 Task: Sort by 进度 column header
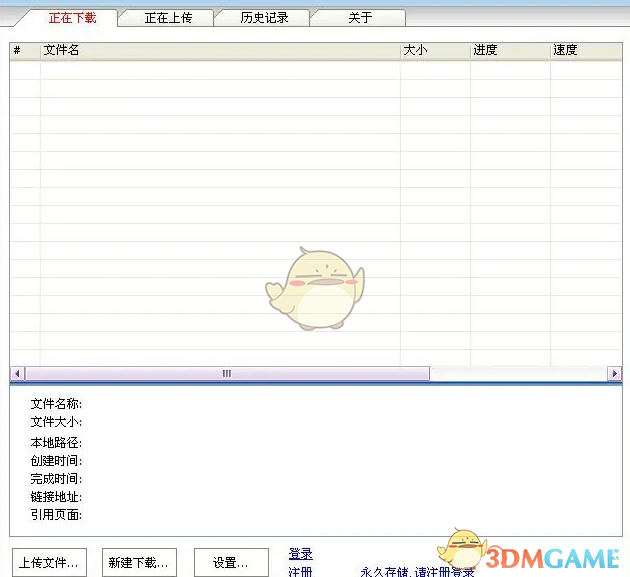click(x=510, y=51)
